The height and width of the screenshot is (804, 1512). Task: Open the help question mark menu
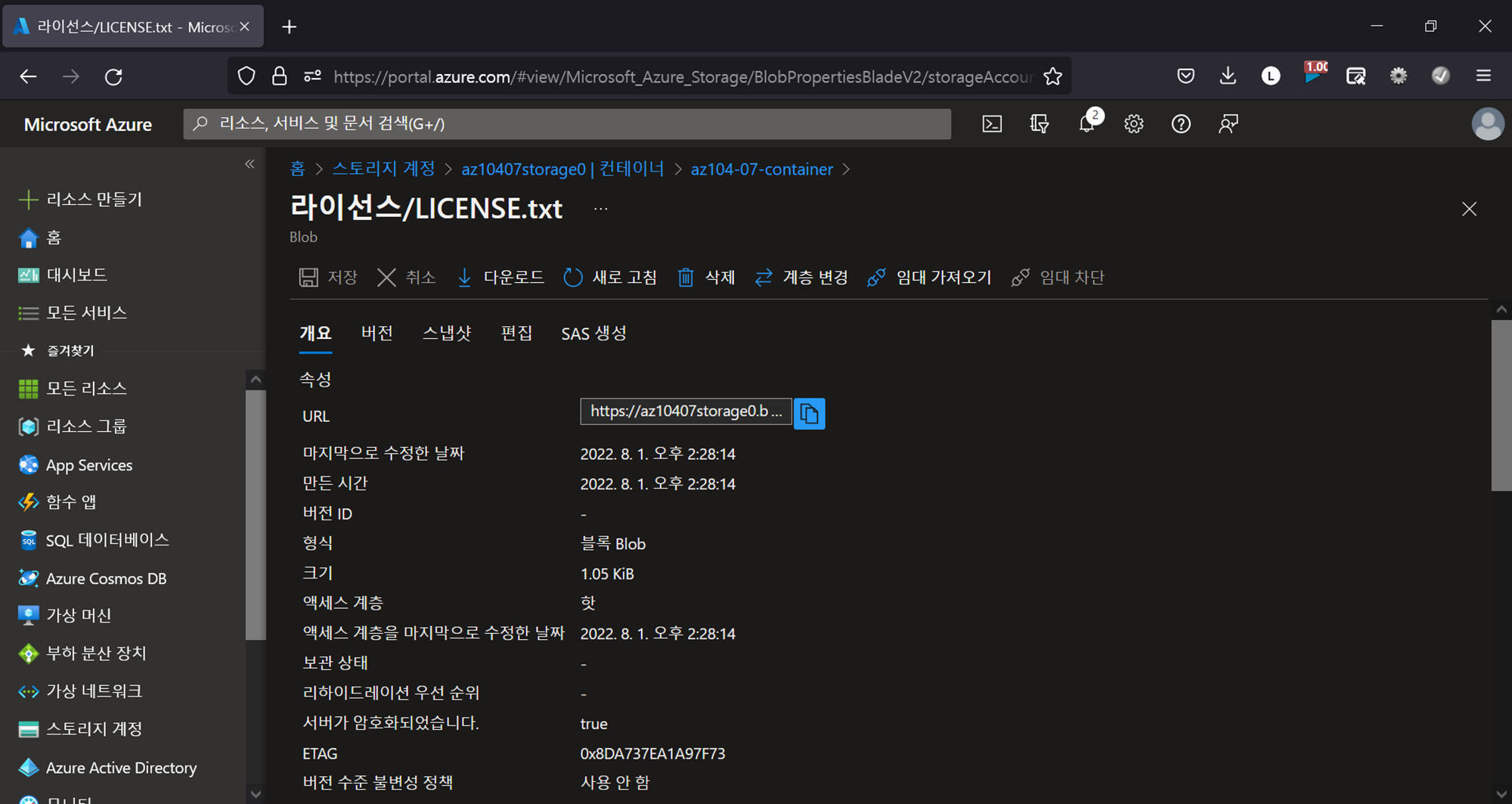coord(1181,124)
